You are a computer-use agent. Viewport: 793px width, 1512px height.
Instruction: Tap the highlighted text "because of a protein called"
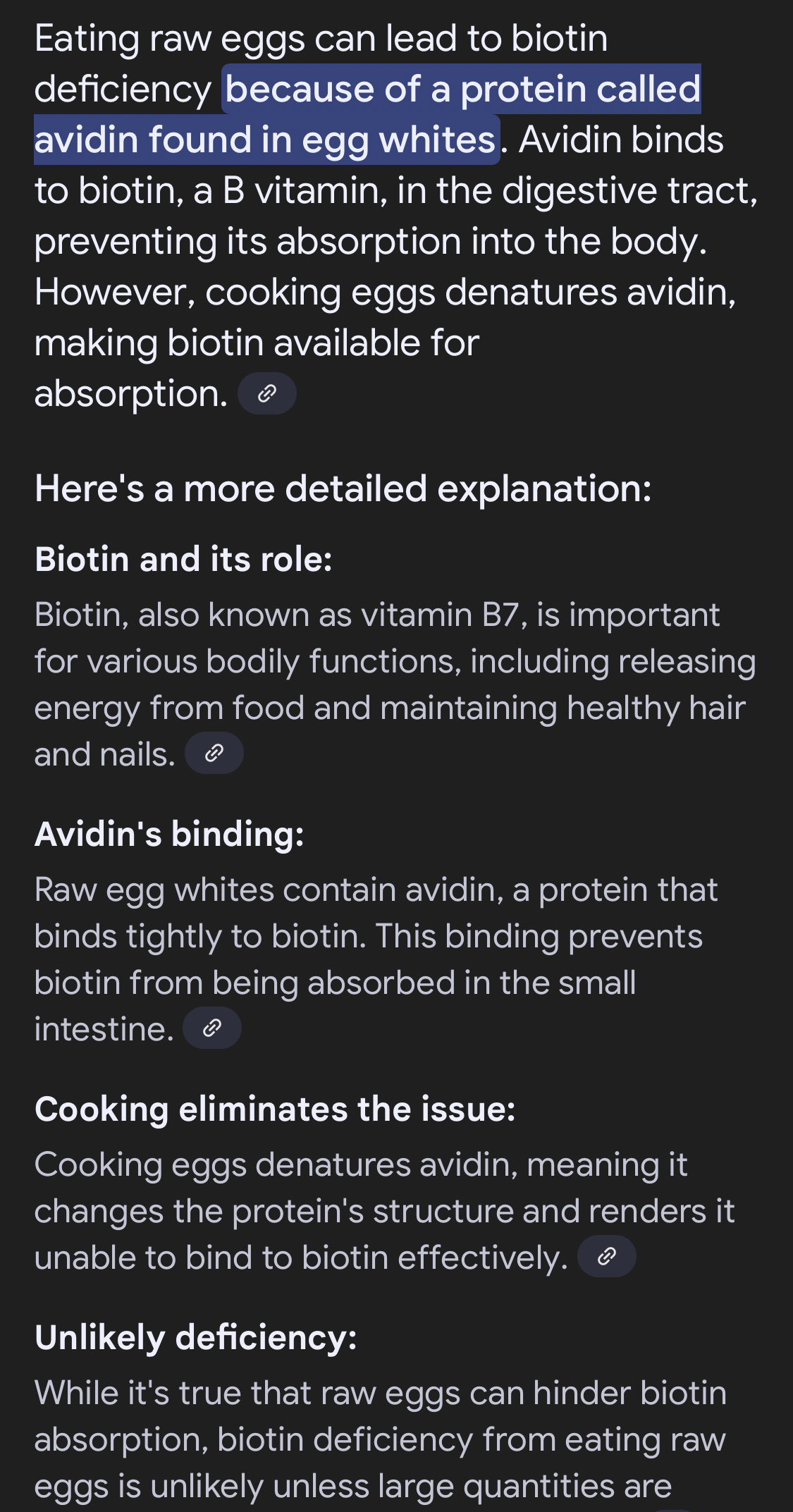(x=463, y=90)
